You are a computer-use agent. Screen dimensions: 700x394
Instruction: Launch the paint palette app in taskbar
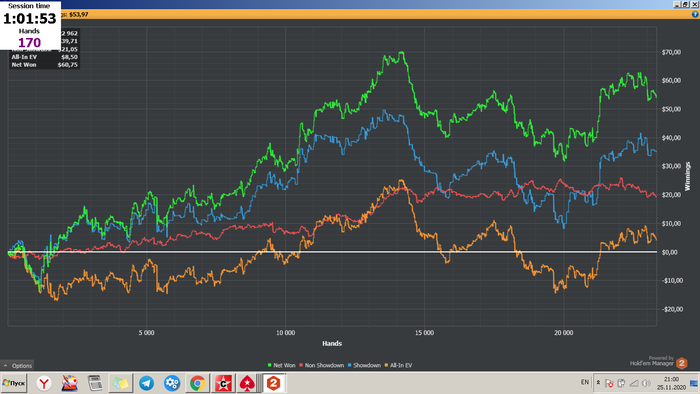point(70,383)
